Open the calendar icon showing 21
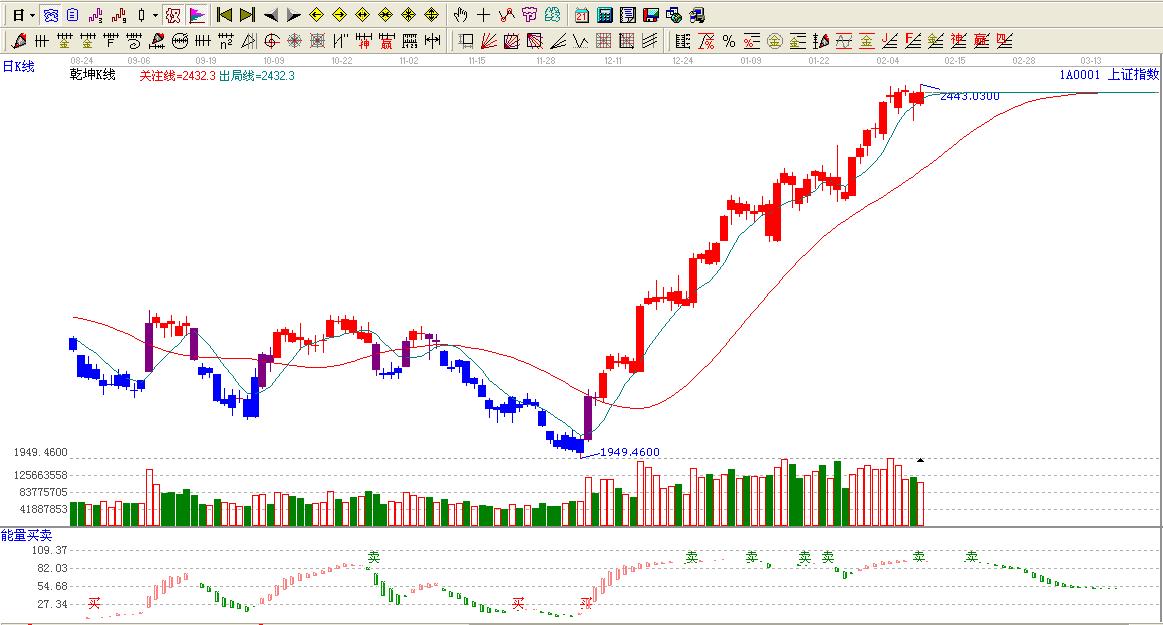 (582, 15)
